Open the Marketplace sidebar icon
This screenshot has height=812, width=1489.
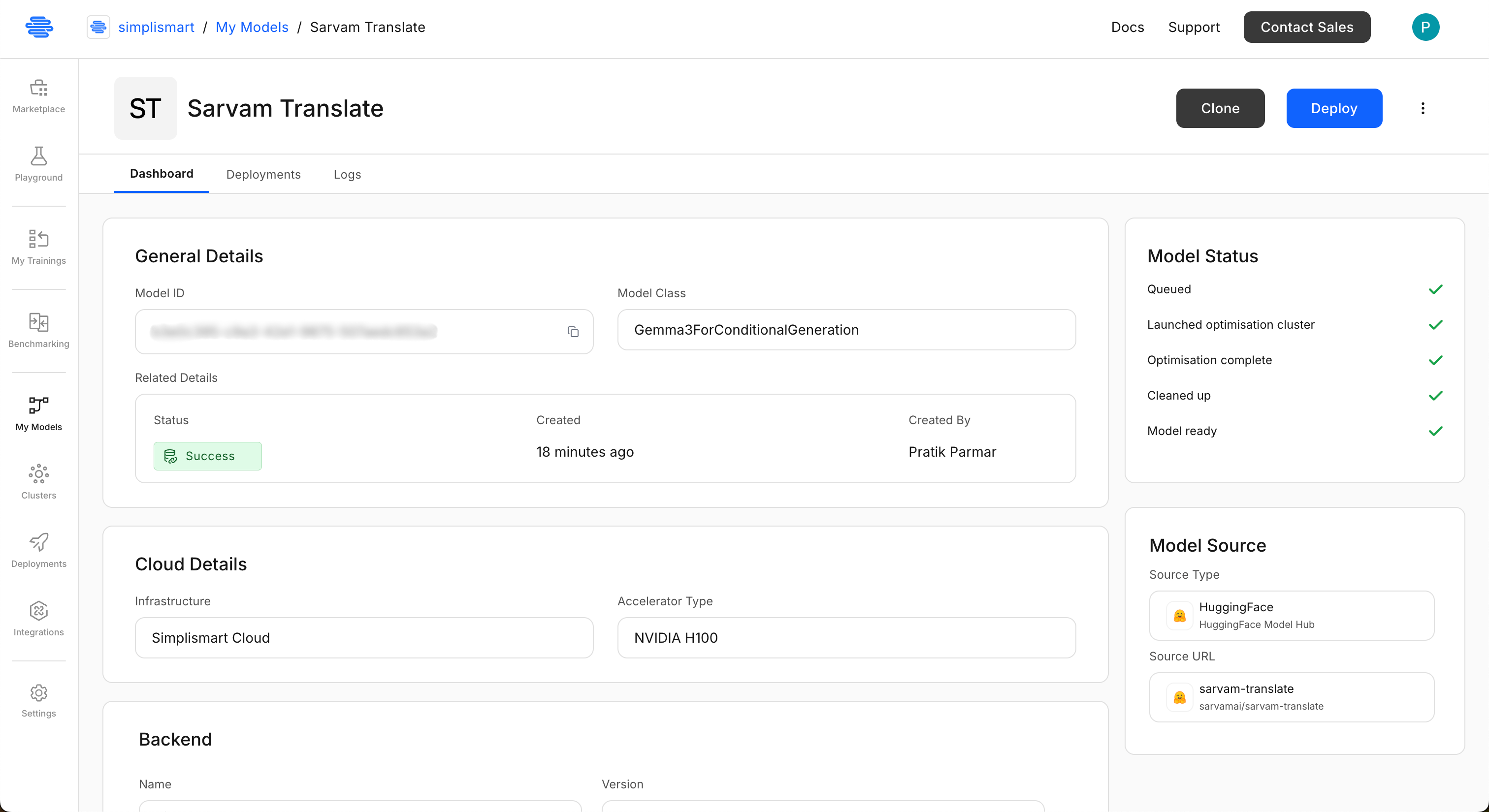pyautogui.click(x=39, y=96)
